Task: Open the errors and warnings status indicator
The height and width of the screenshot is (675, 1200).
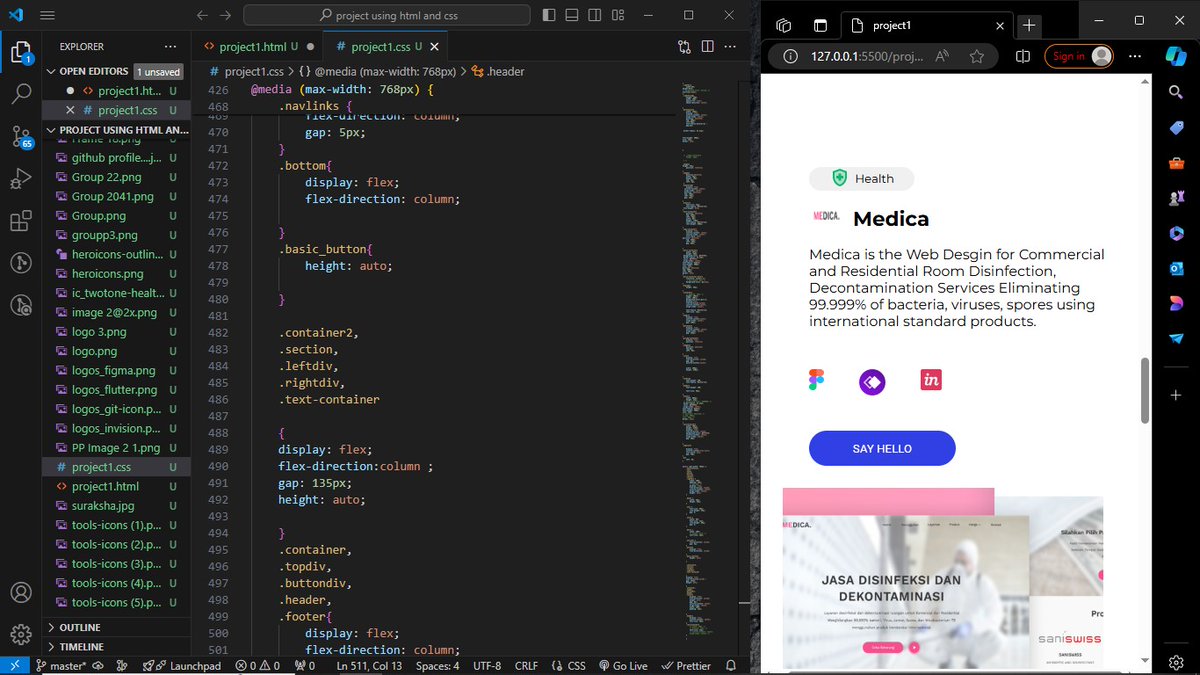Action: [x=258, y=665]
